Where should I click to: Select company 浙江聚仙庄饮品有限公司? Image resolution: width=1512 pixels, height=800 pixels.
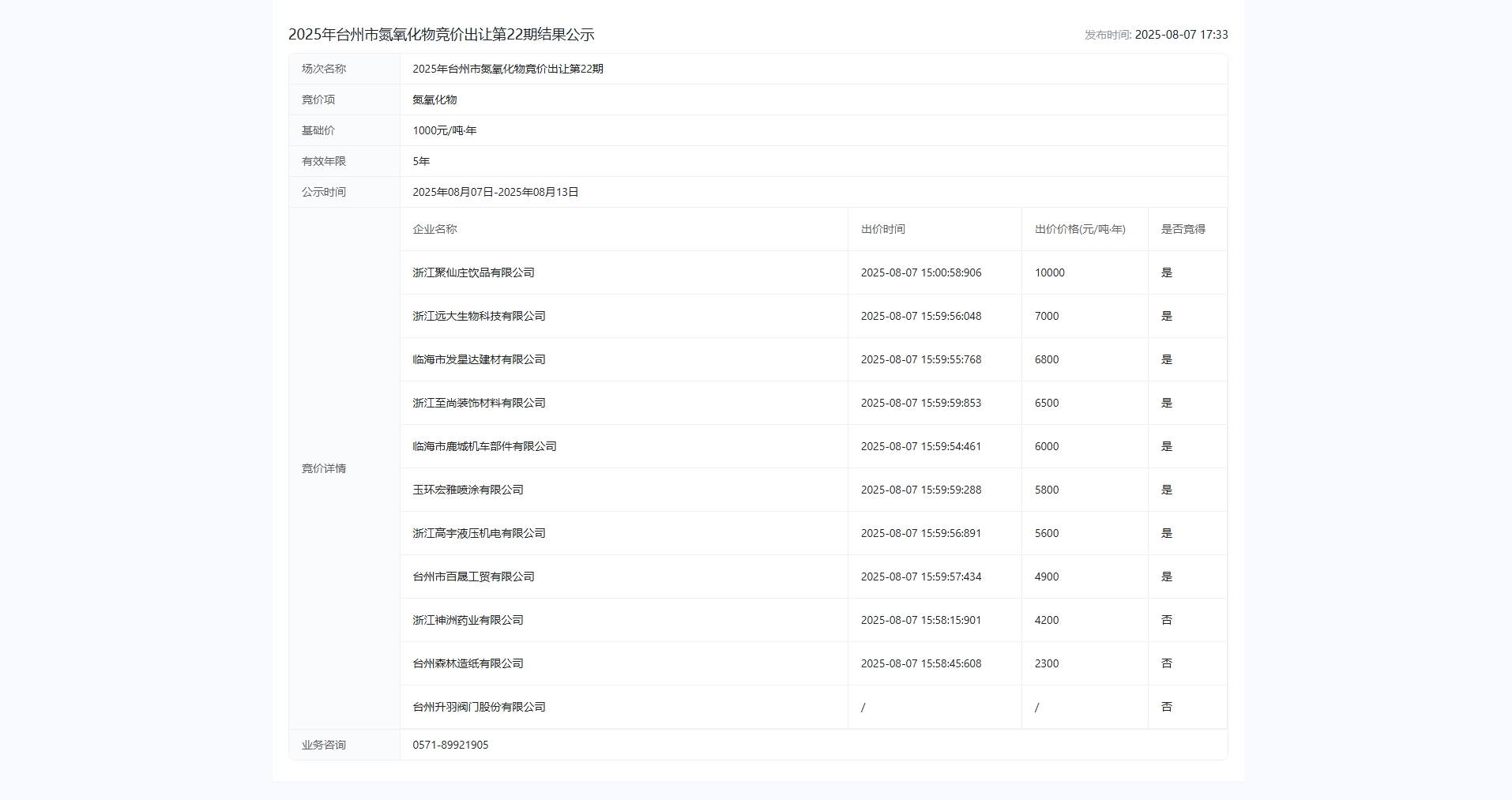pos(472,272)
